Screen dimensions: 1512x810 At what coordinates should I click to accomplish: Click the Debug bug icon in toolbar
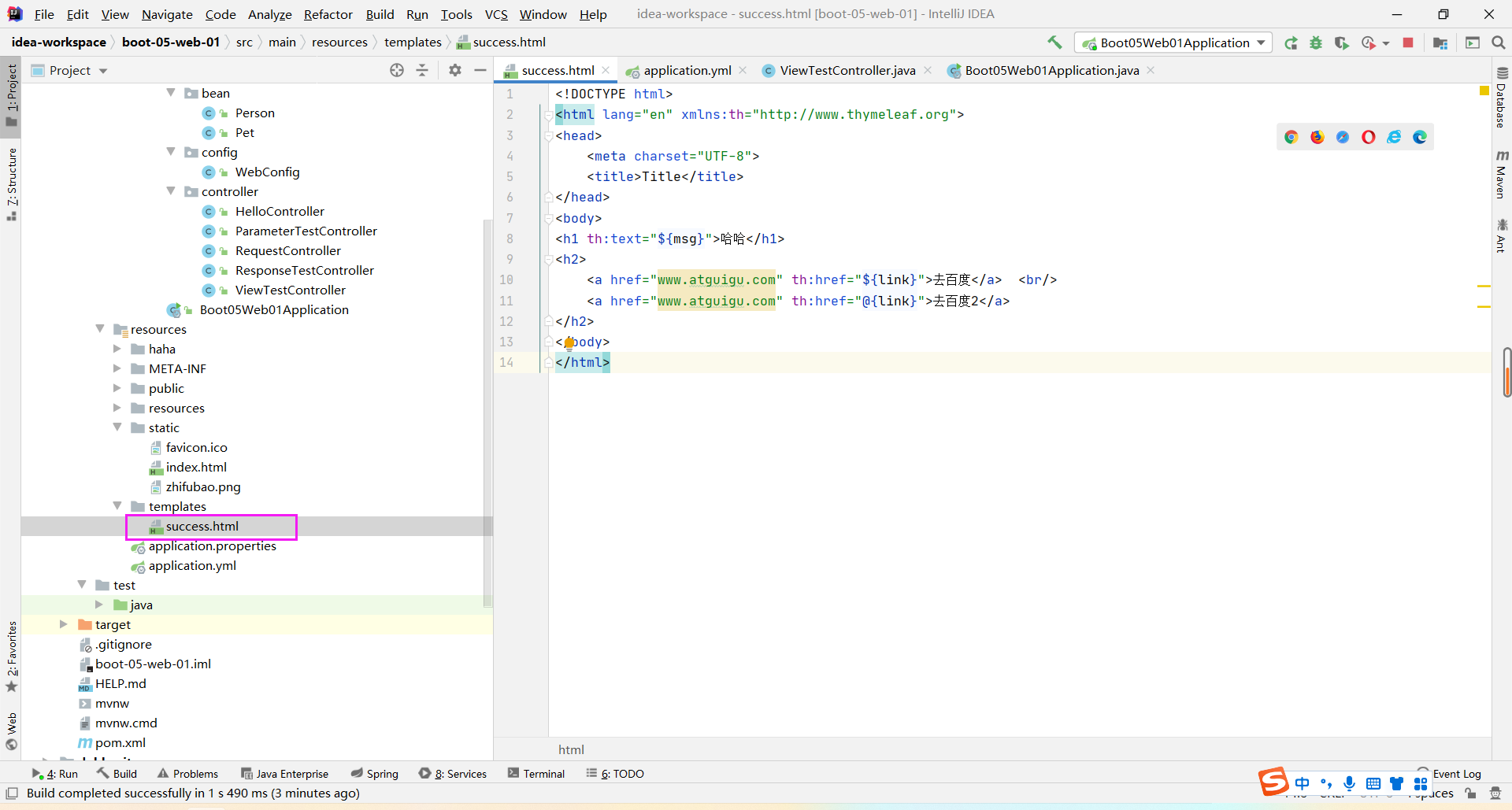pyautogui.click(x=1316, y=43)
